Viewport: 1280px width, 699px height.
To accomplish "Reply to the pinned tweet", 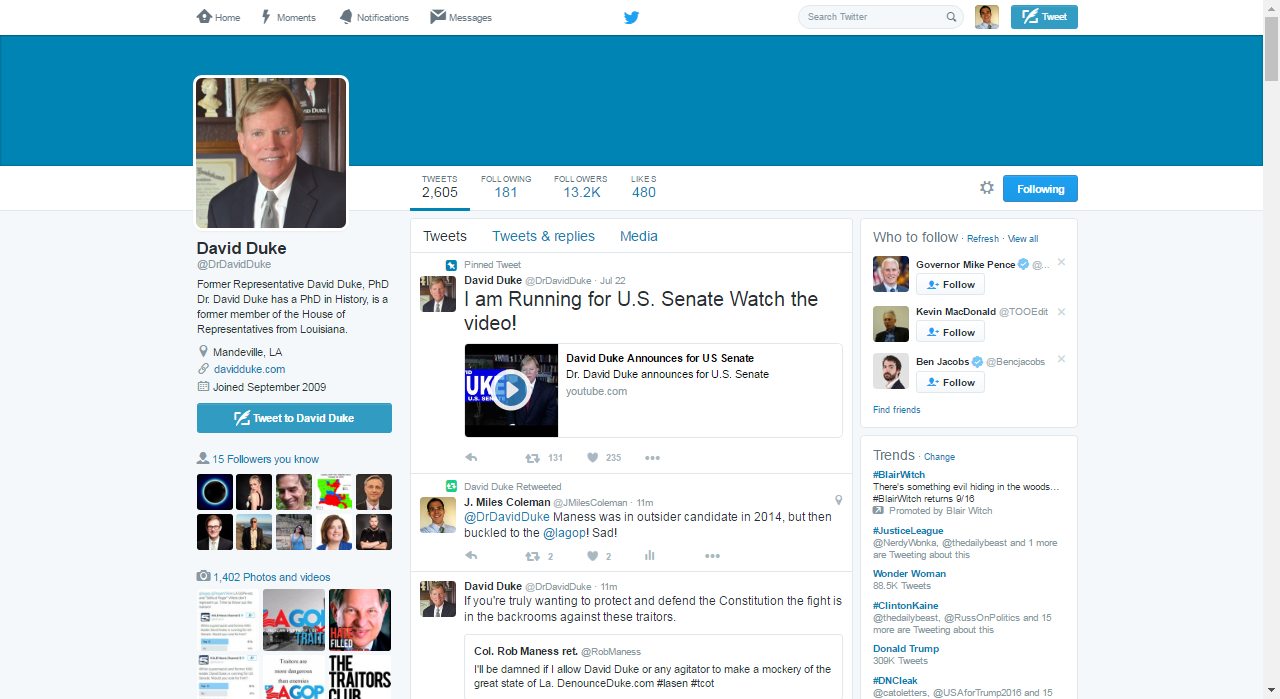I will point(471,458).
